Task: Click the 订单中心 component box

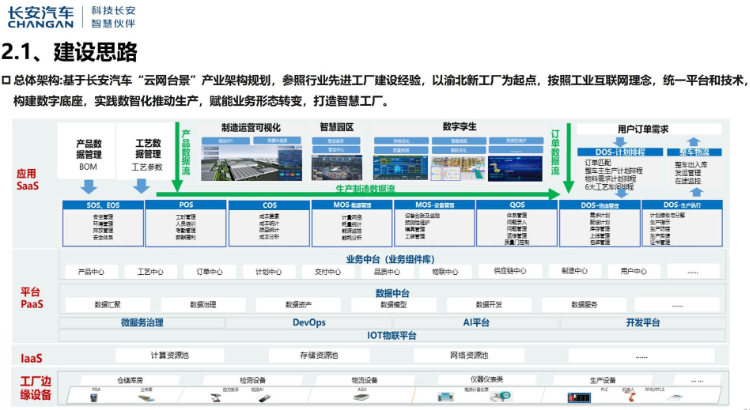Action: tap(210, 271)
